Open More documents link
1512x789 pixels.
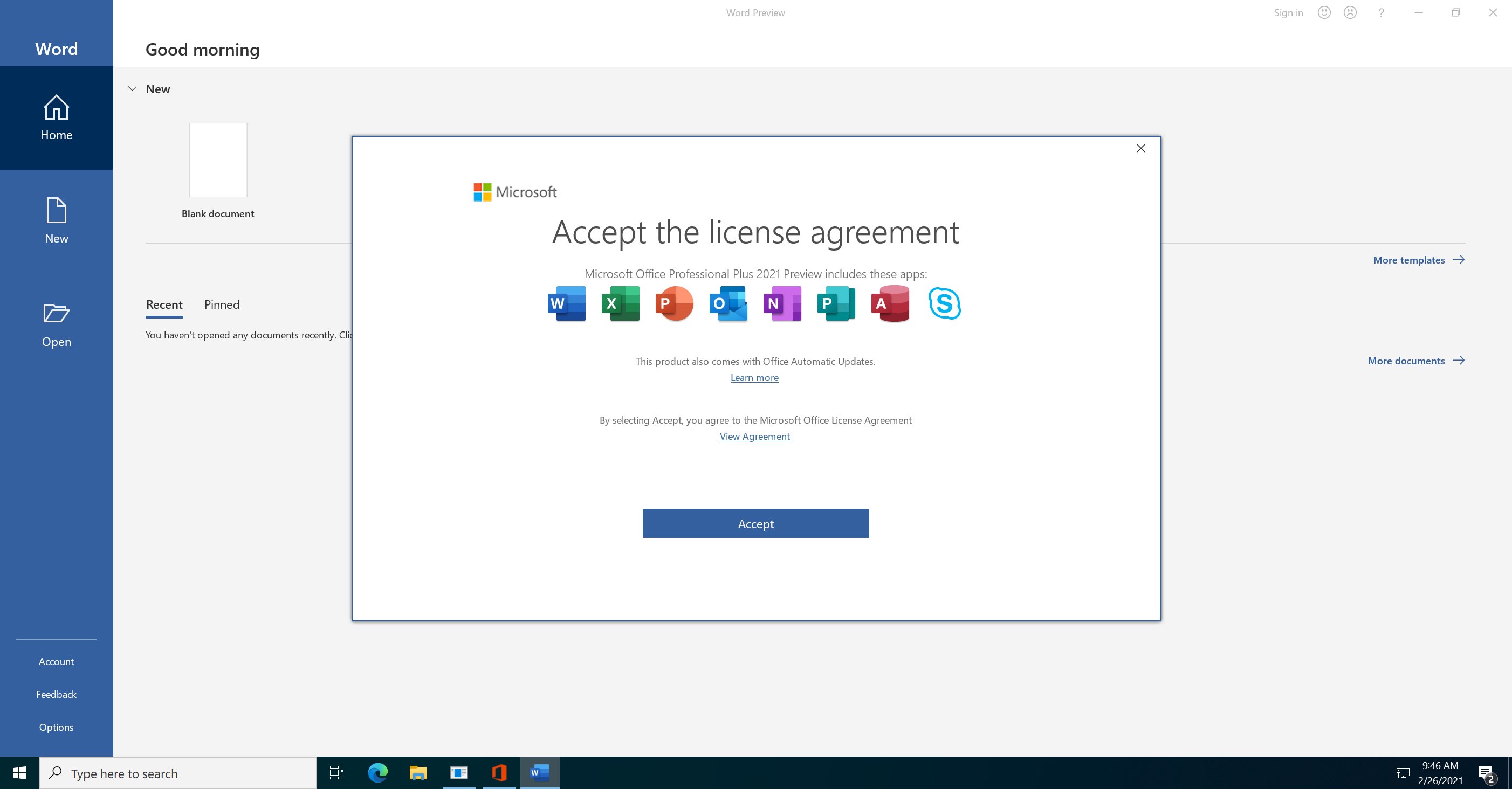(x=1417, y=361)
